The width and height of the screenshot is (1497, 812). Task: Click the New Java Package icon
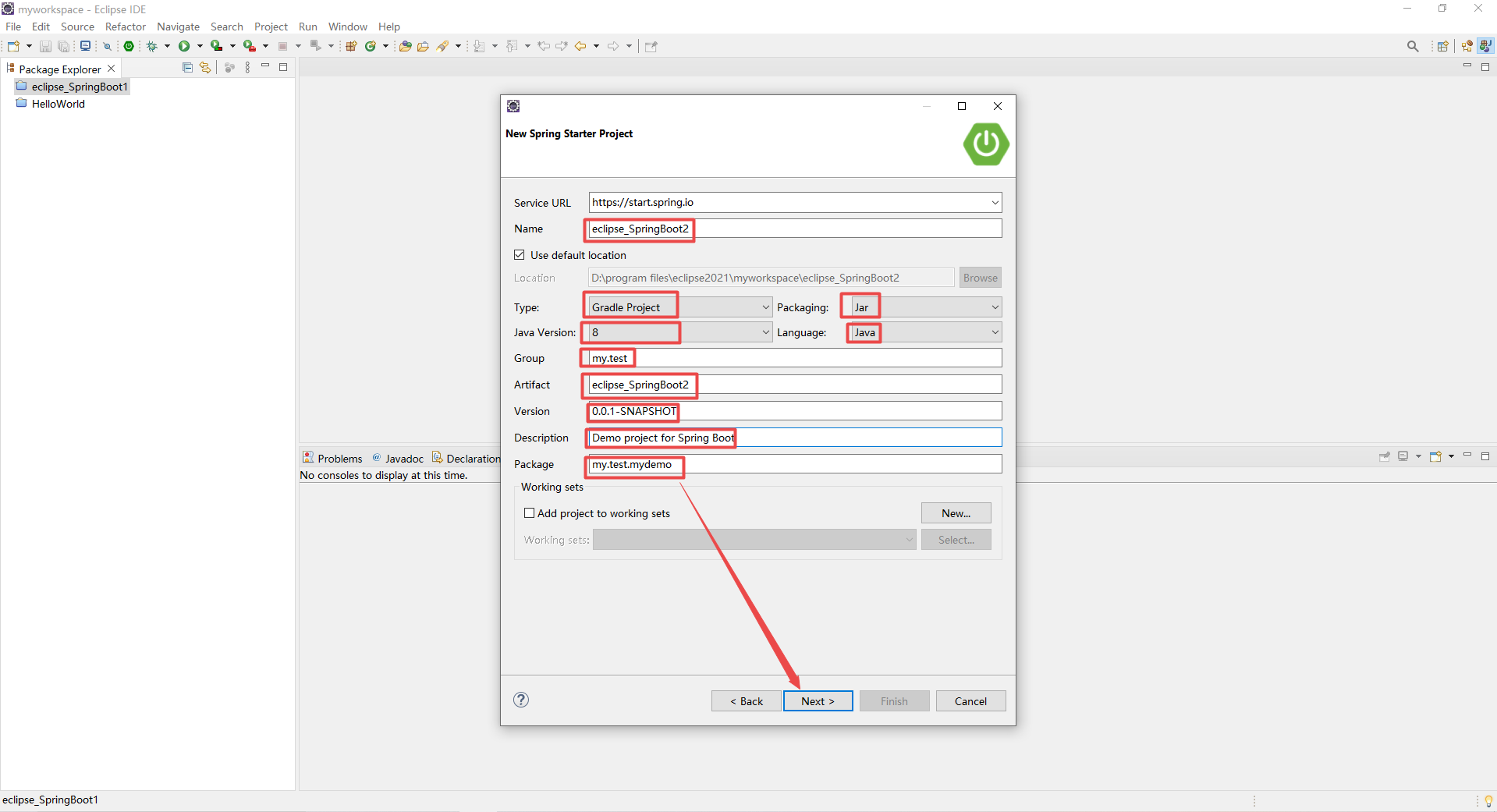pos(351,46)
